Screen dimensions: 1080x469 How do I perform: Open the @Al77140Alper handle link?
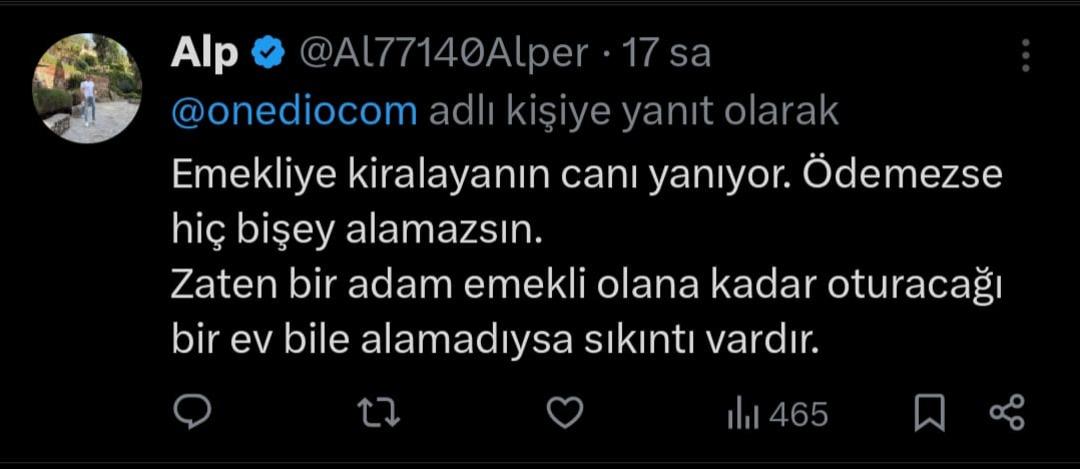pos(443,53)
